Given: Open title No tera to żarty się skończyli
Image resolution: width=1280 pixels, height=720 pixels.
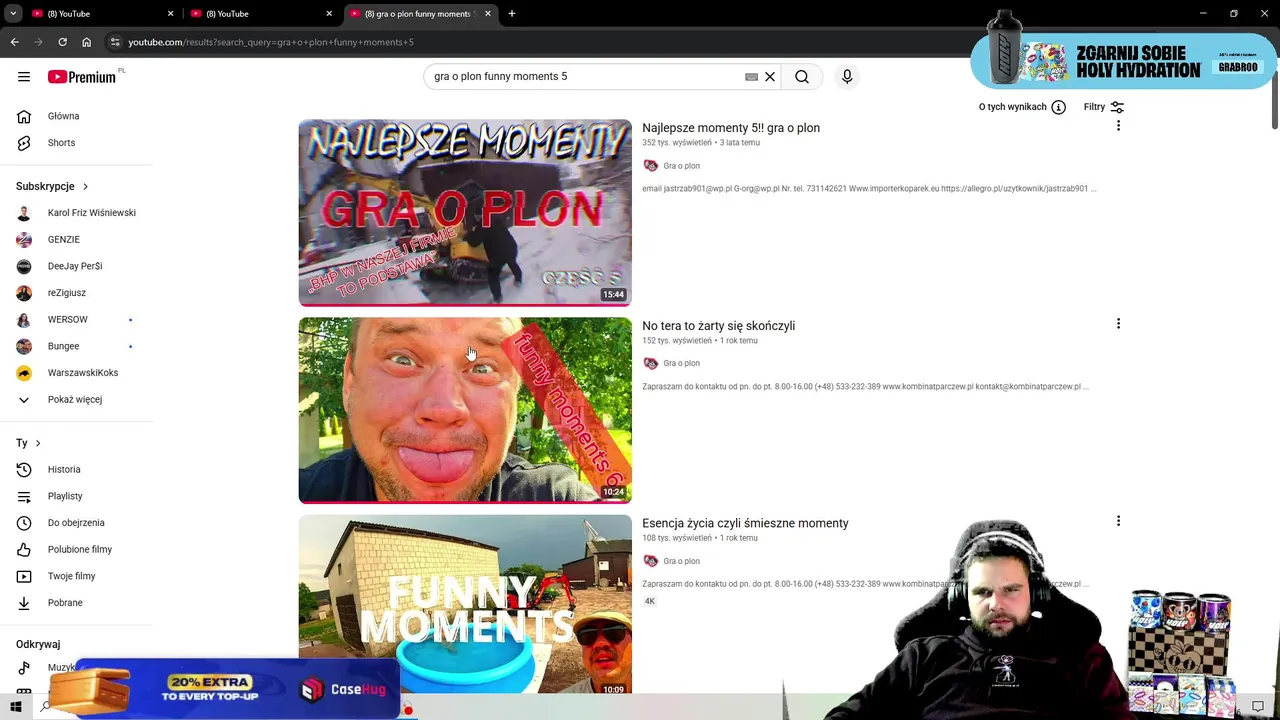Looking at the screenshot, I should pyautogui.click(x=718, y=326).
